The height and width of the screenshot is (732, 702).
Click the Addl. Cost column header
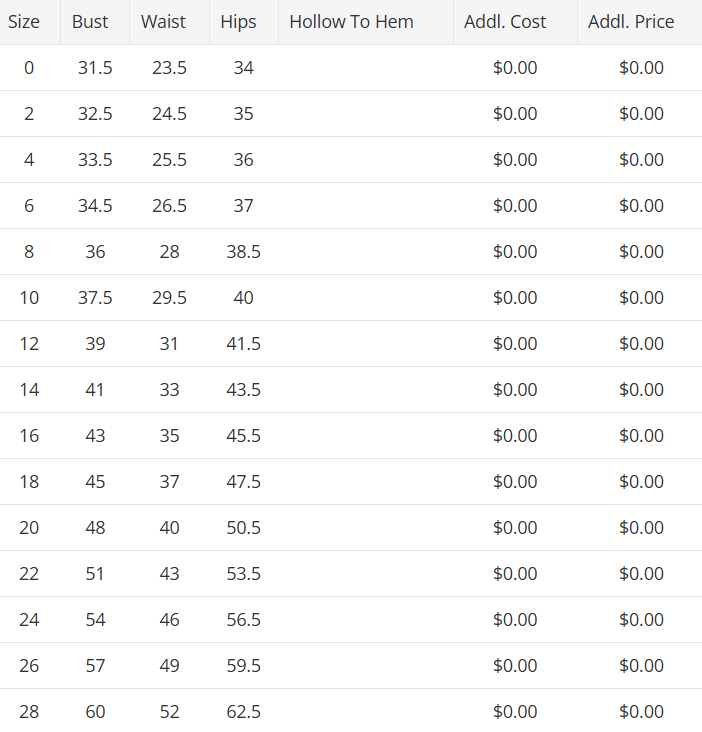coord(505,22)
